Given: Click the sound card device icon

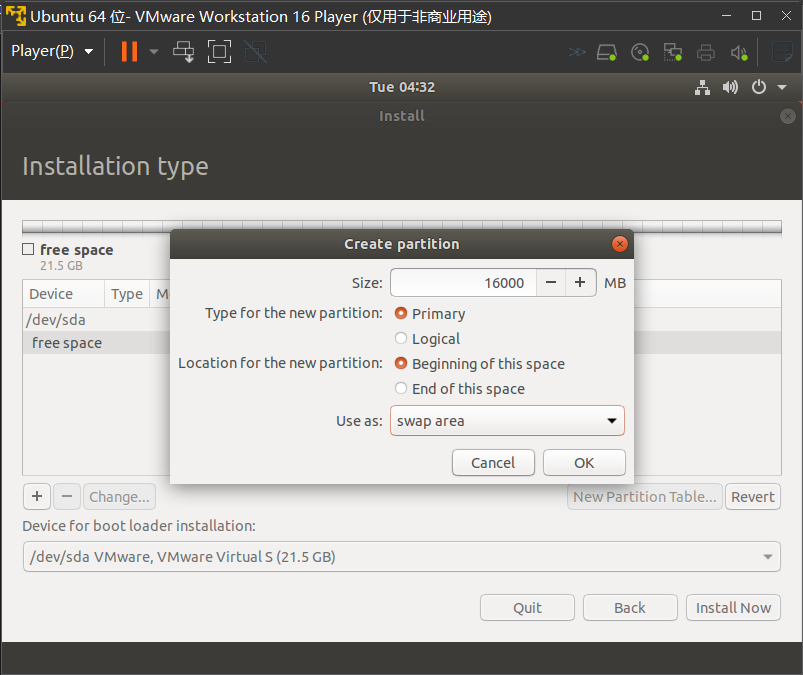Looking at the screenshot, I should (x=739, y=52).
